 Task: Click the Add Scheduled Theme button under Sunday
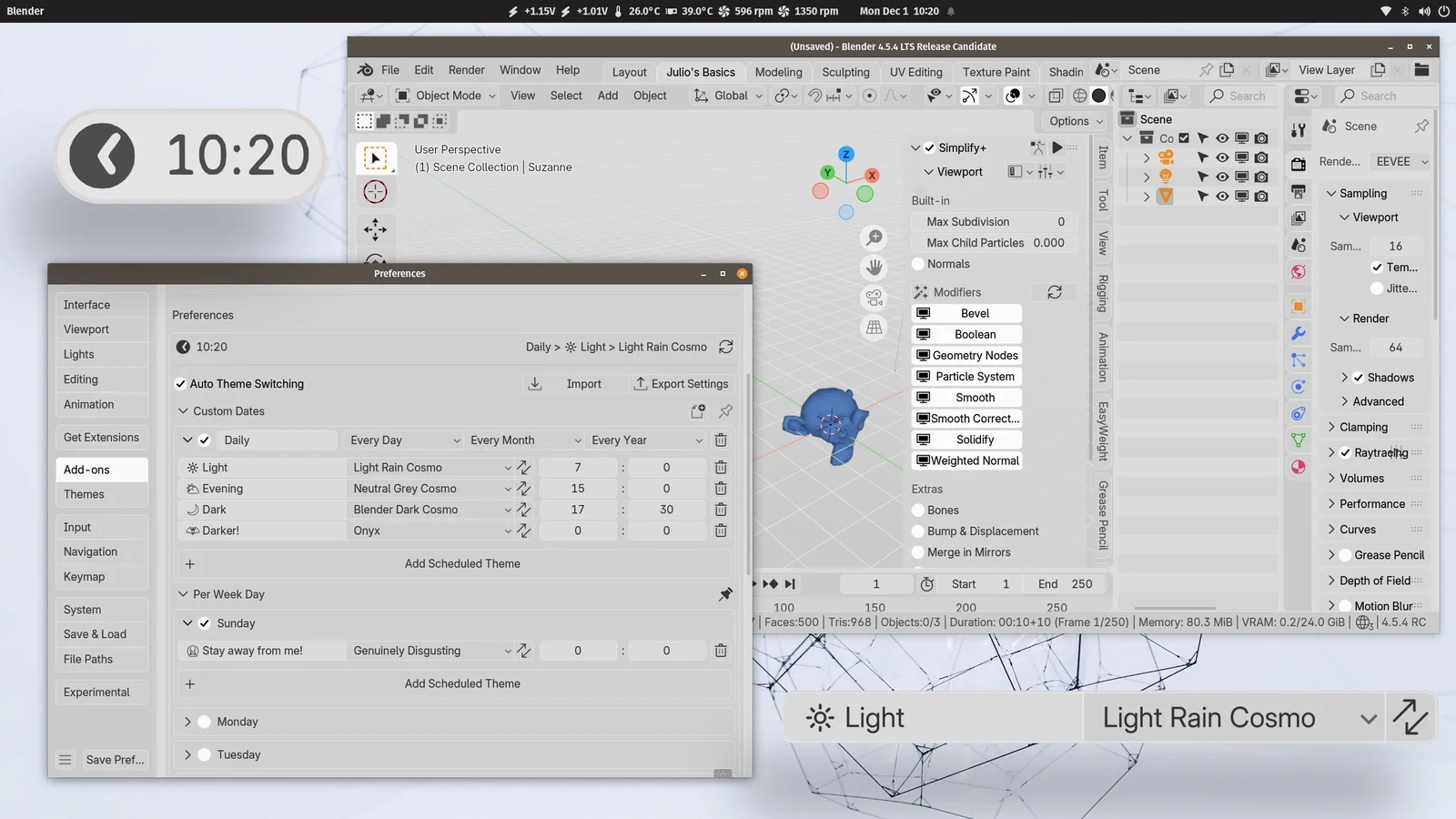(x=462, y=683)
